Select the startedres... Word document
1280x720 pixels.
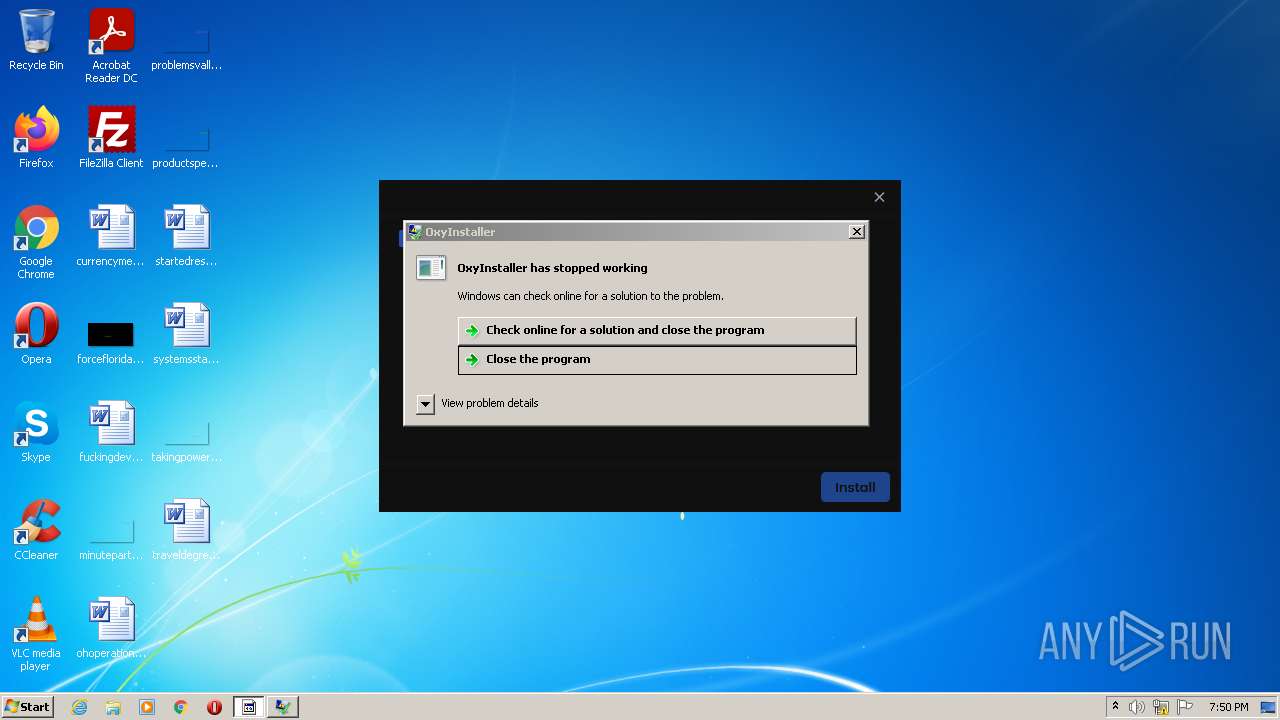186,236
